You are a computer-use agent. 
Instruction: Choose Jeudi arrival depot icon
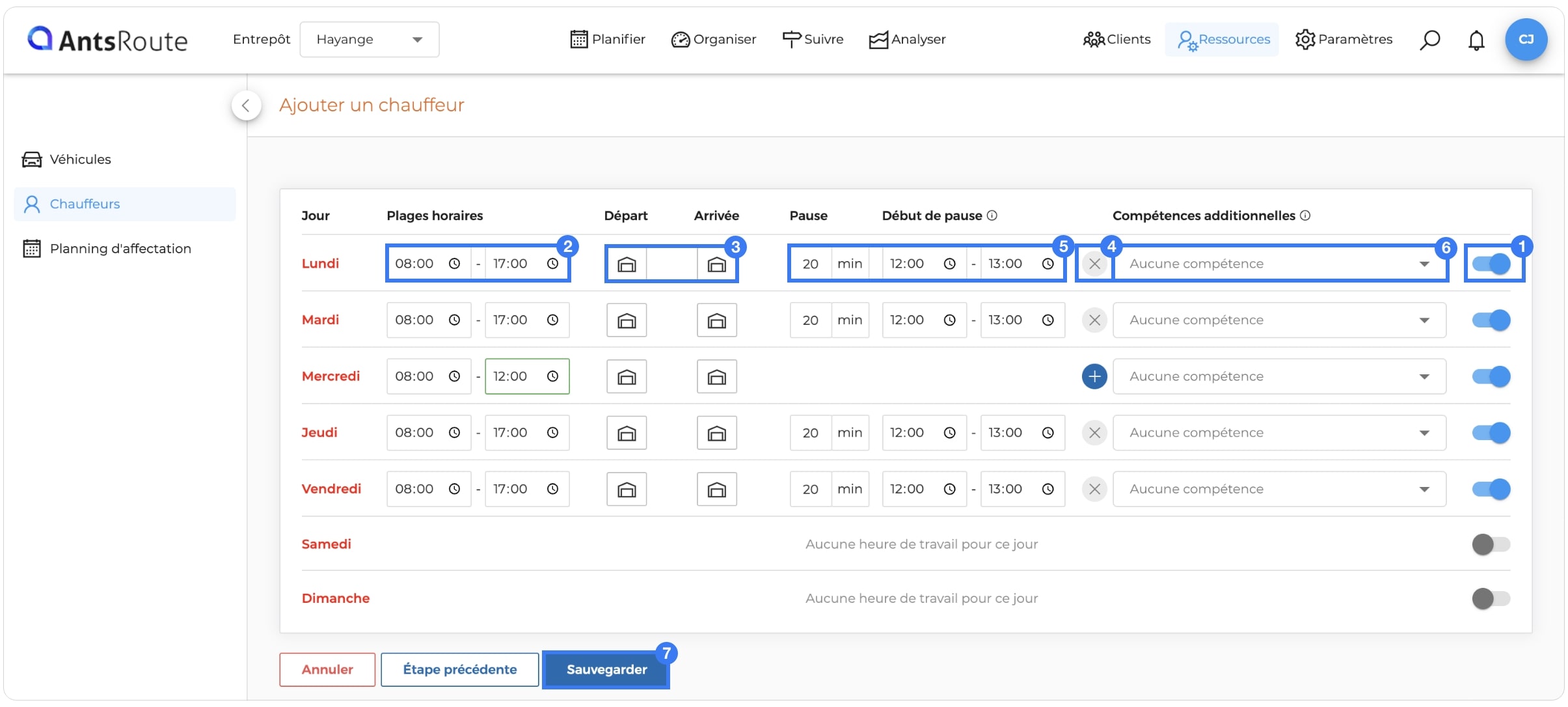717,433
